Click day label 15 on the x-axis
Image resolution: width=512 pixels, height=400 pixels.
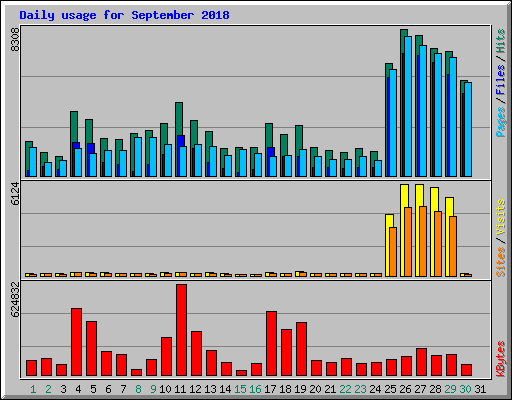tap(240, 389)
